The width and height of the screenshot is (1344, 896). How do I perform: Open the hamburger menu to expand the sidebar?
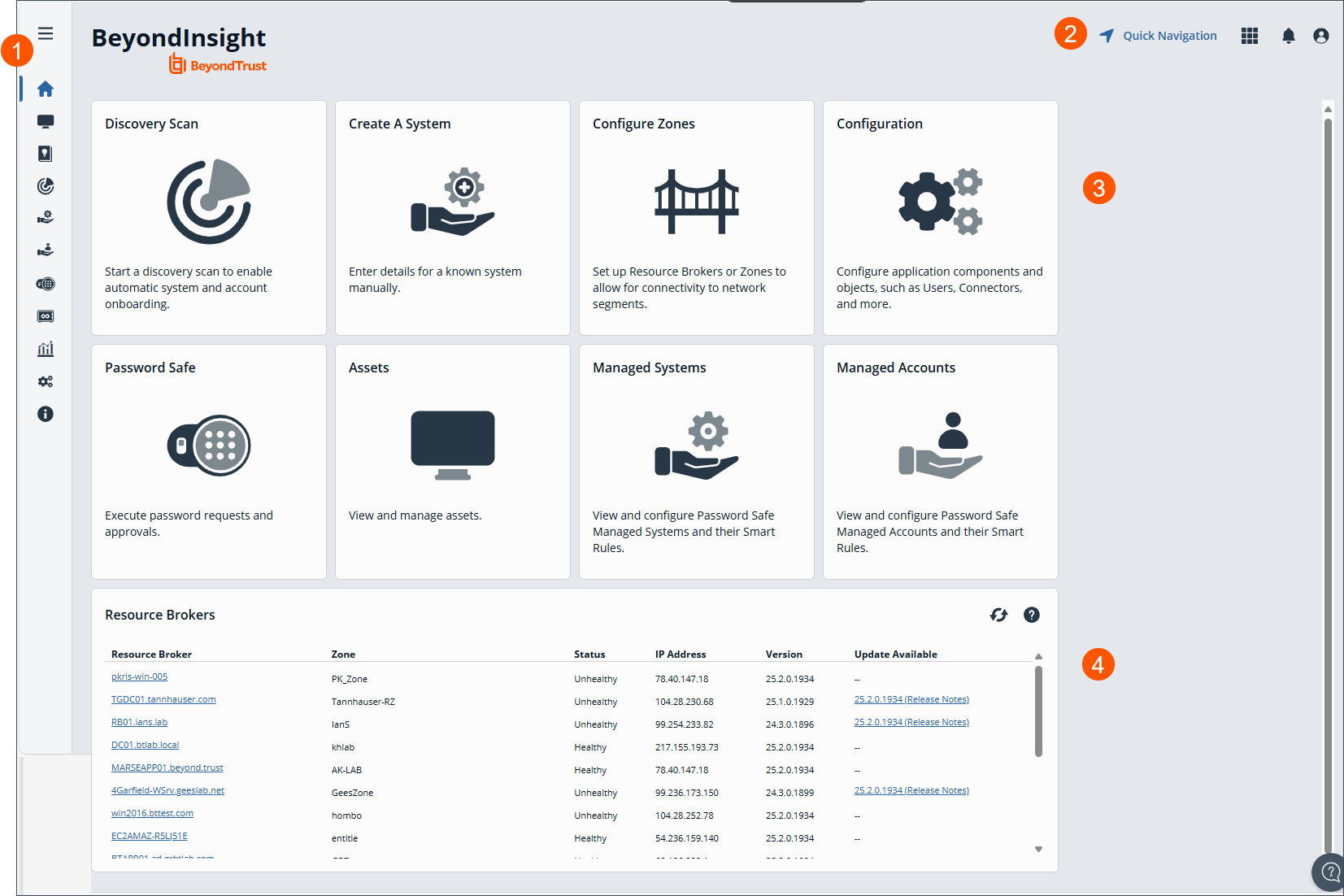tap(46, 33)
